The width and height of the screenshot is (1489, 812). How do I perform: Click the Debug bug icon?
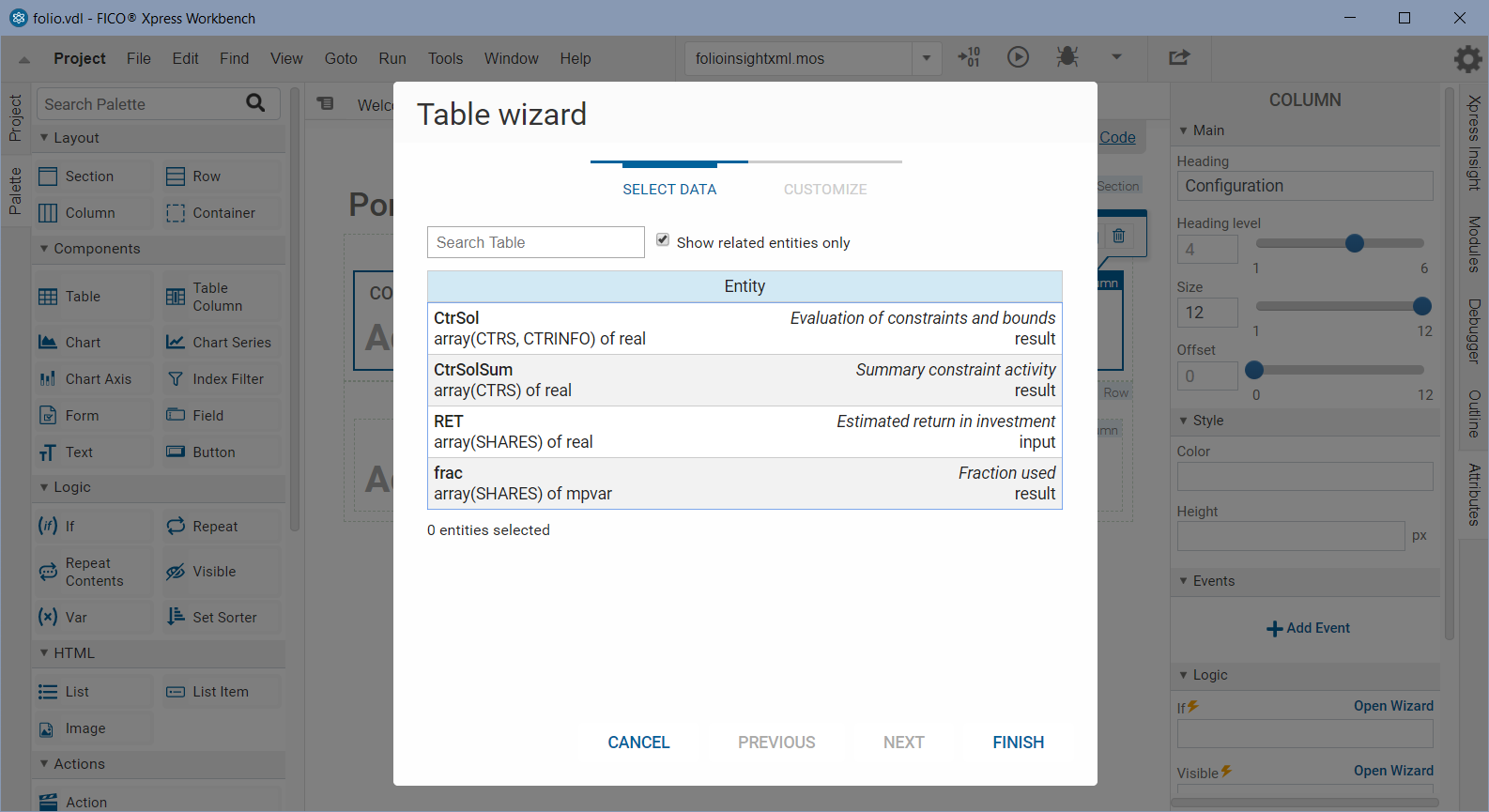(1067, 57)
